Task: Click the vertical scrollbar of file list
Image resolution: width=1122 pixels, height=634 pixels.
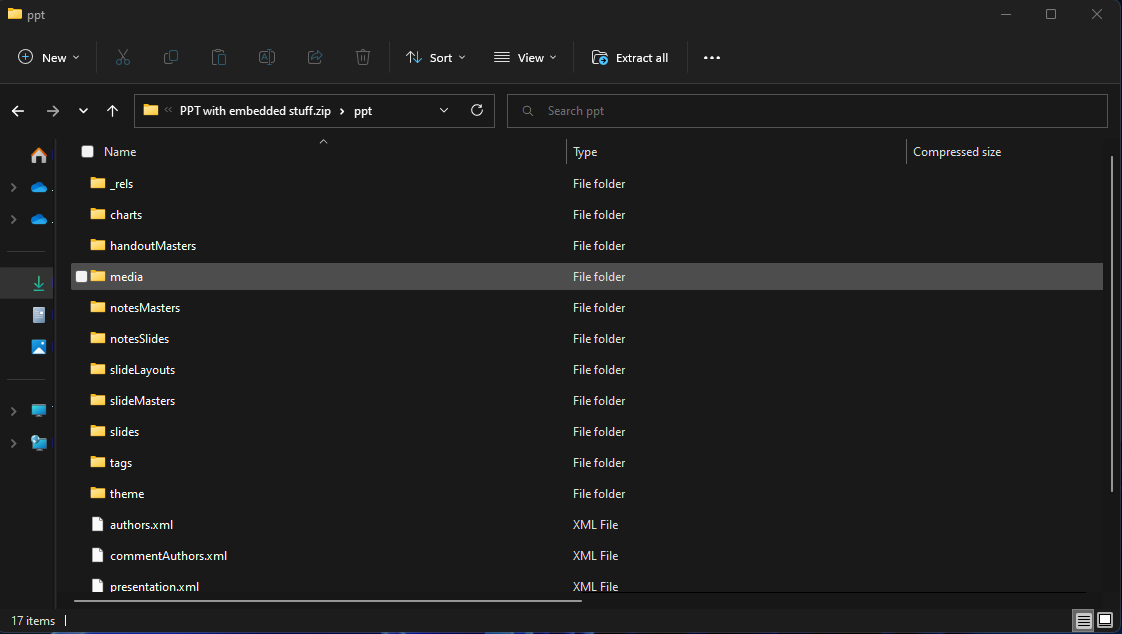Action: 1111,322
